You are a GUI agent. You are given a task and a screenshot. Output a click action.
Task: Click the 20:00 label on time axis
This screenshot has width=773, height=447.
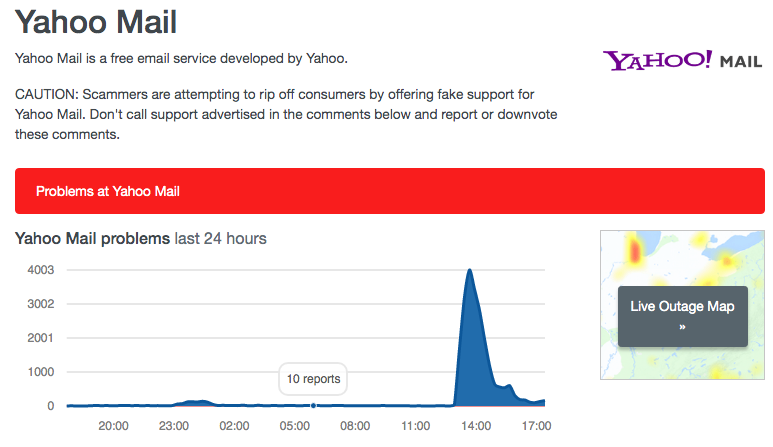pos(113,426)
